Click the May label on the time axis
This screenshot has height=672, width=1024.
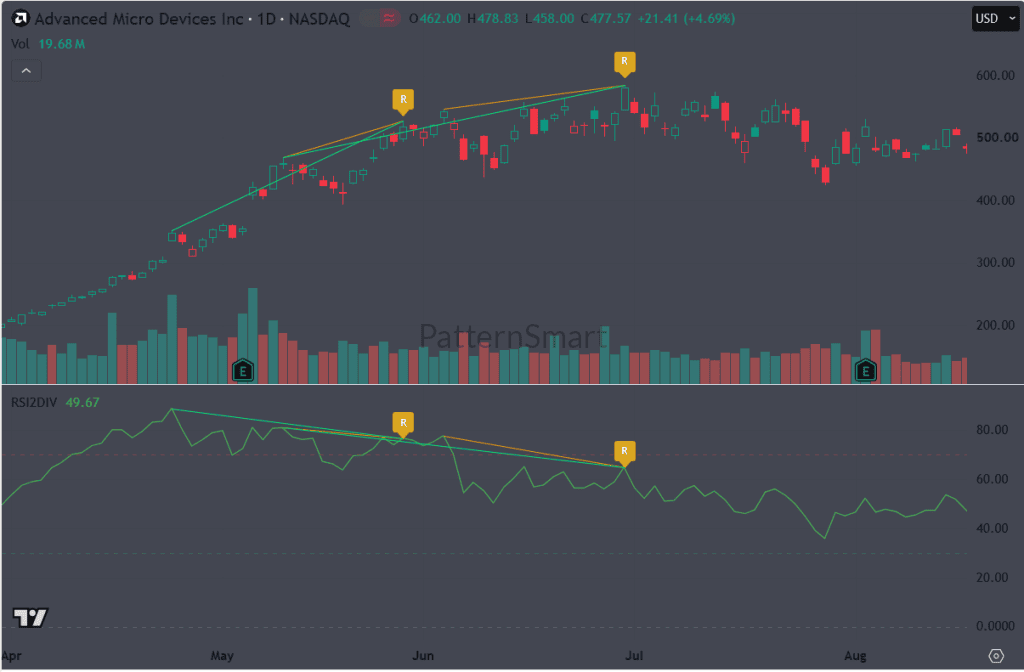[222, 656]
